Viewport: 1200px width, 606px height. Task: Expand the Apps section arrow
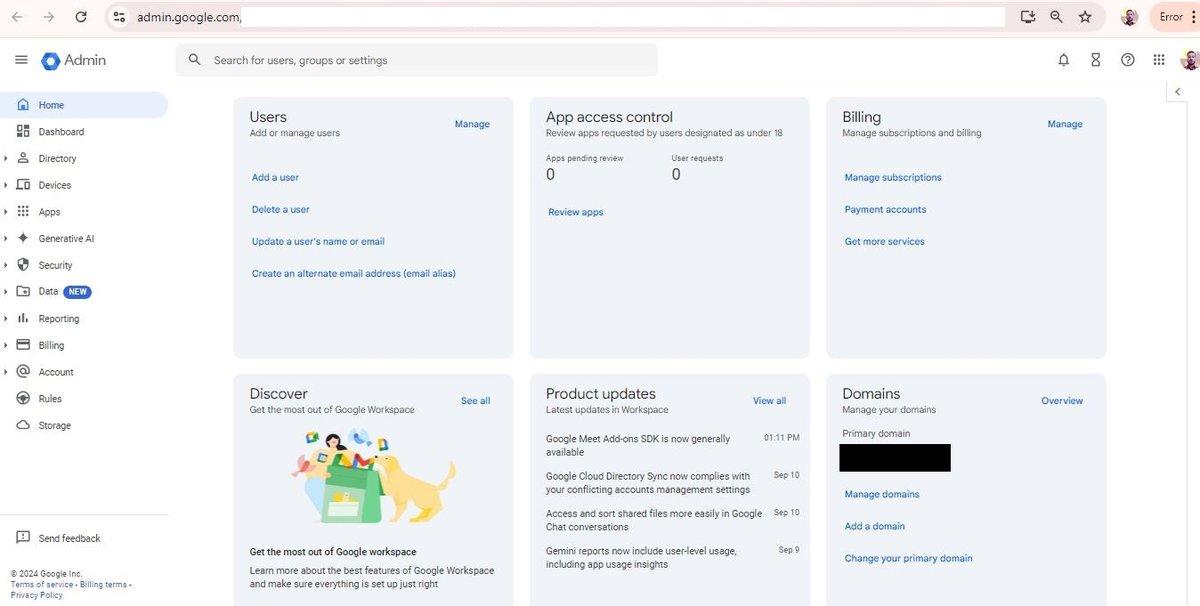(x=6, y=212)
